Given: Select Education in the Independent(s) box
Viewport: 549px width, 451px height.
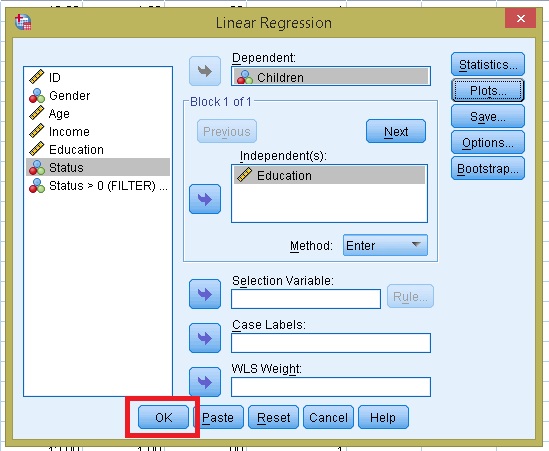Looking at the screenshot, I should pyautogui.click(x=329, y=175).
